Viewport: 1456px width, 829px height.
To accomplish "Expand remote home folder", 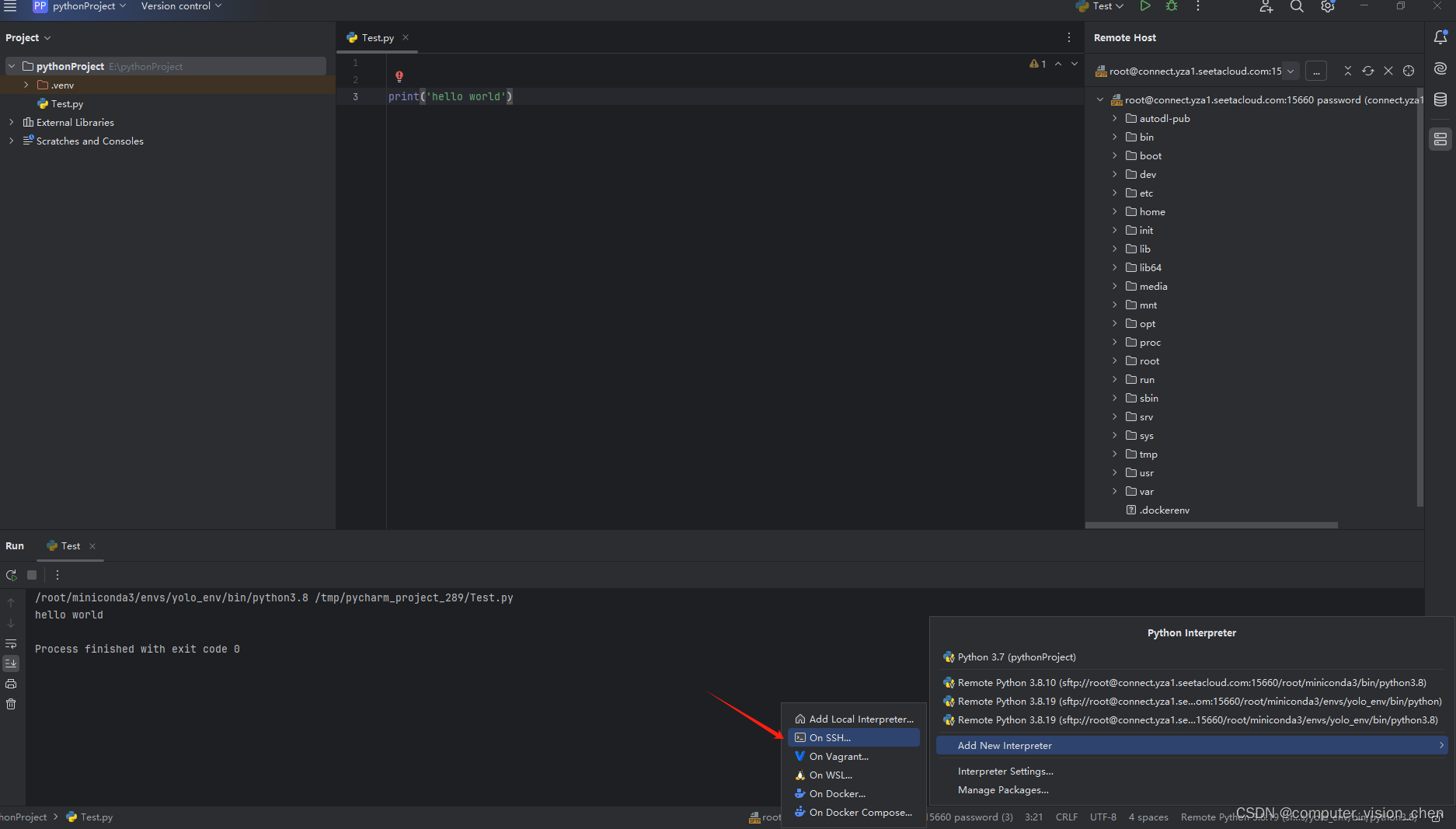I will (x=1114, y=211).
